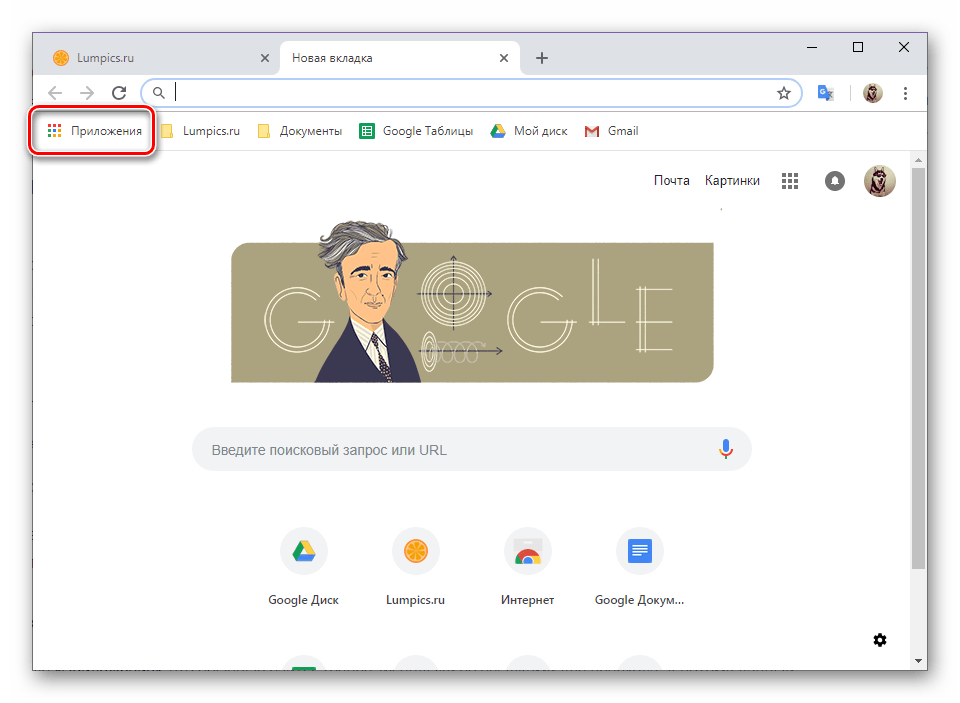Click the Google search input field
Screen dimensions: 960x703
pos(450,450)
